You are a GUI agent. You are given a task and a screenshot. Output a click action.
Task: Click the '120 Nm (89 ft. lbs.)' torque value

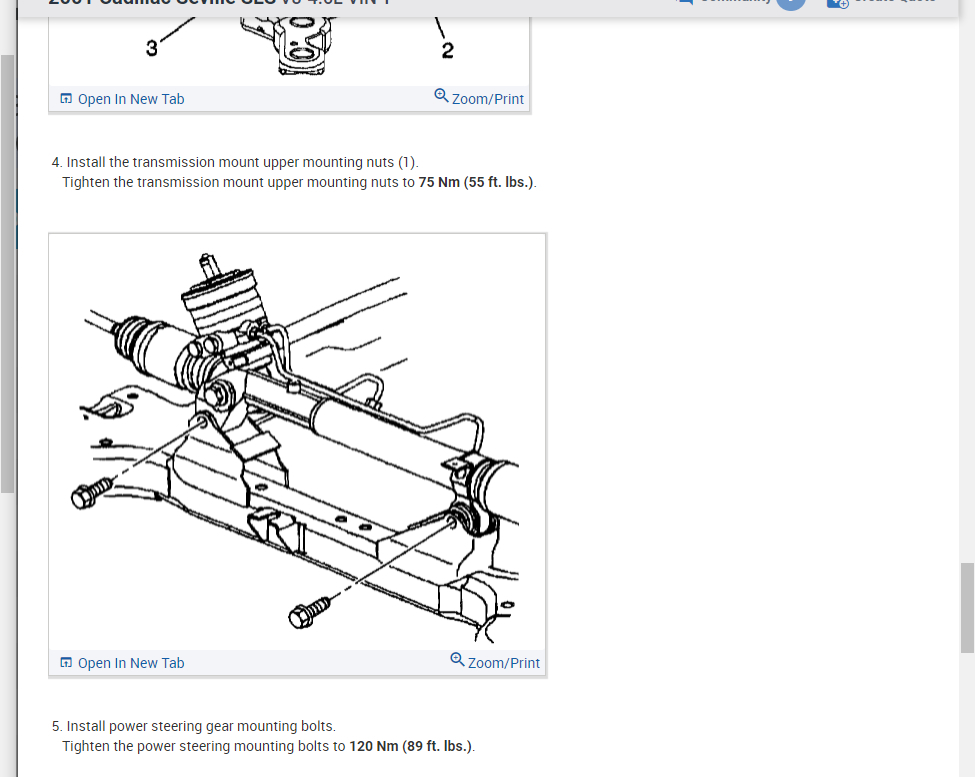(x=410, y=746)
